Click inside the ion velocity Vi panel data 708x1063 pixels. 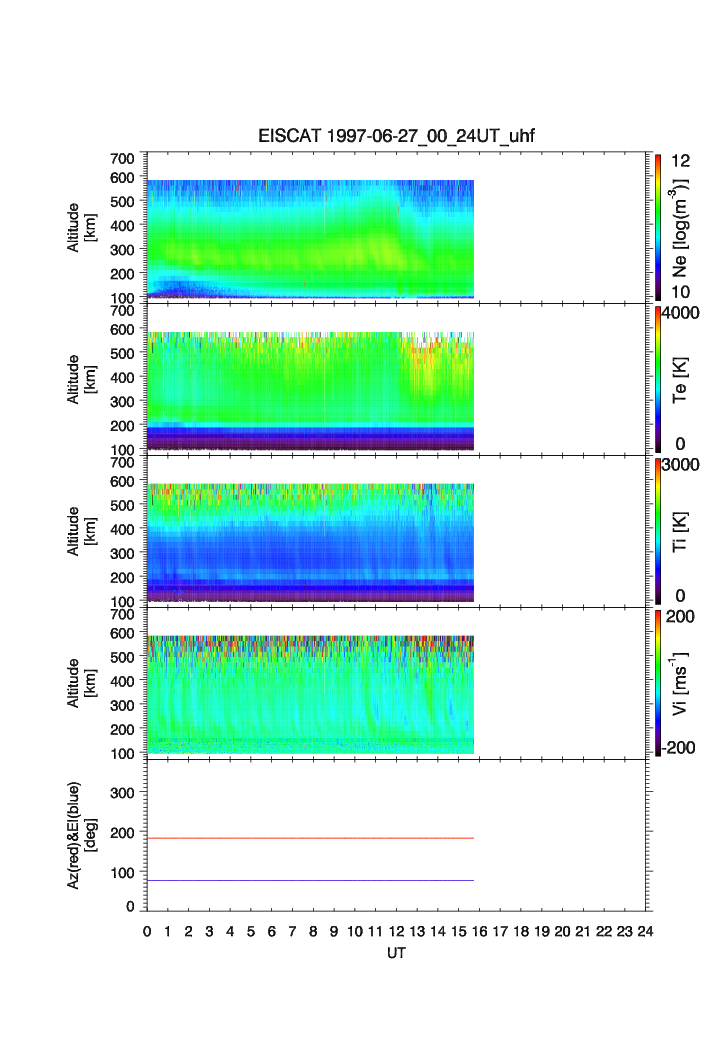[x=311, y=694]
